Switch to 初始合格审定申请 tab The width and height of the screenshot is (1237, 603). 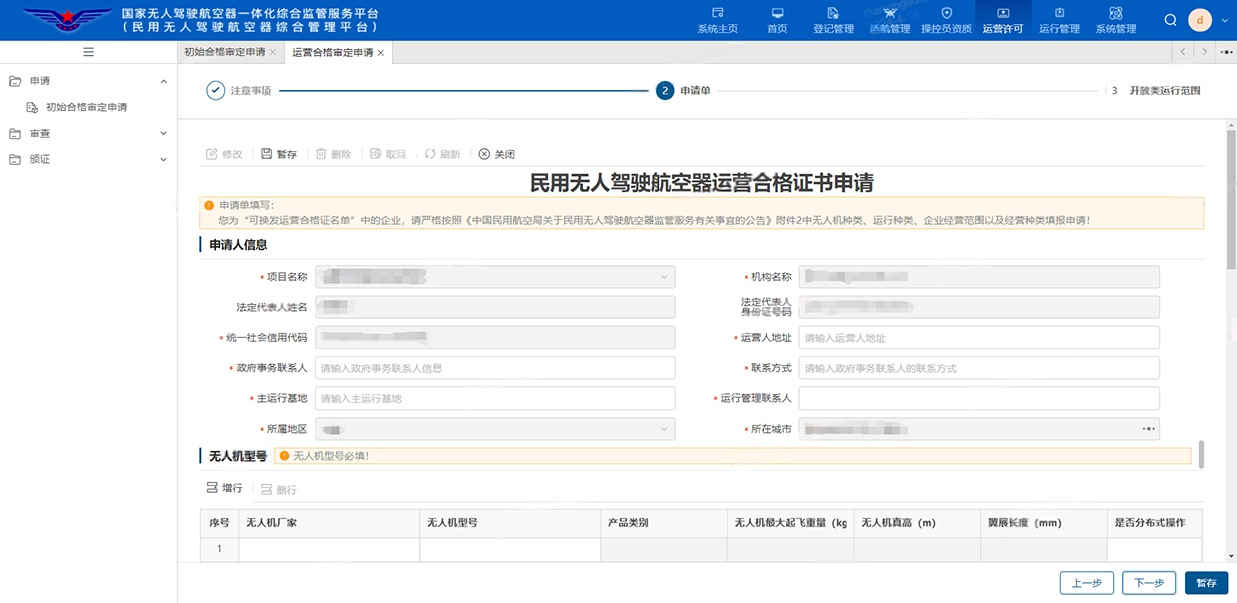(225, 52)
